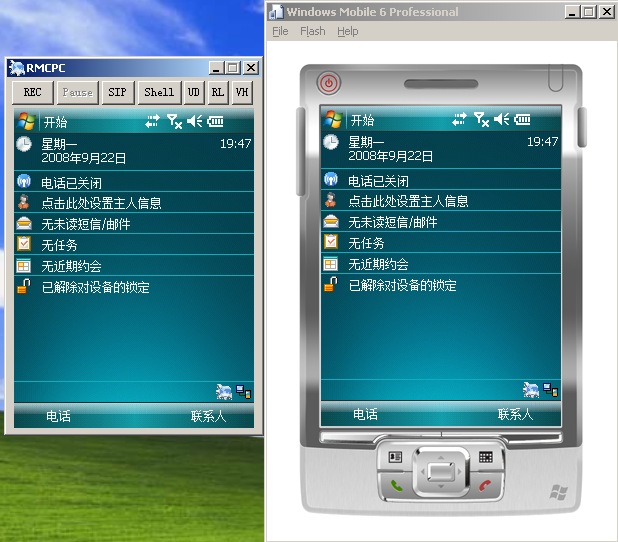Click the red power button on the emulator device

(x=329, y=83)
